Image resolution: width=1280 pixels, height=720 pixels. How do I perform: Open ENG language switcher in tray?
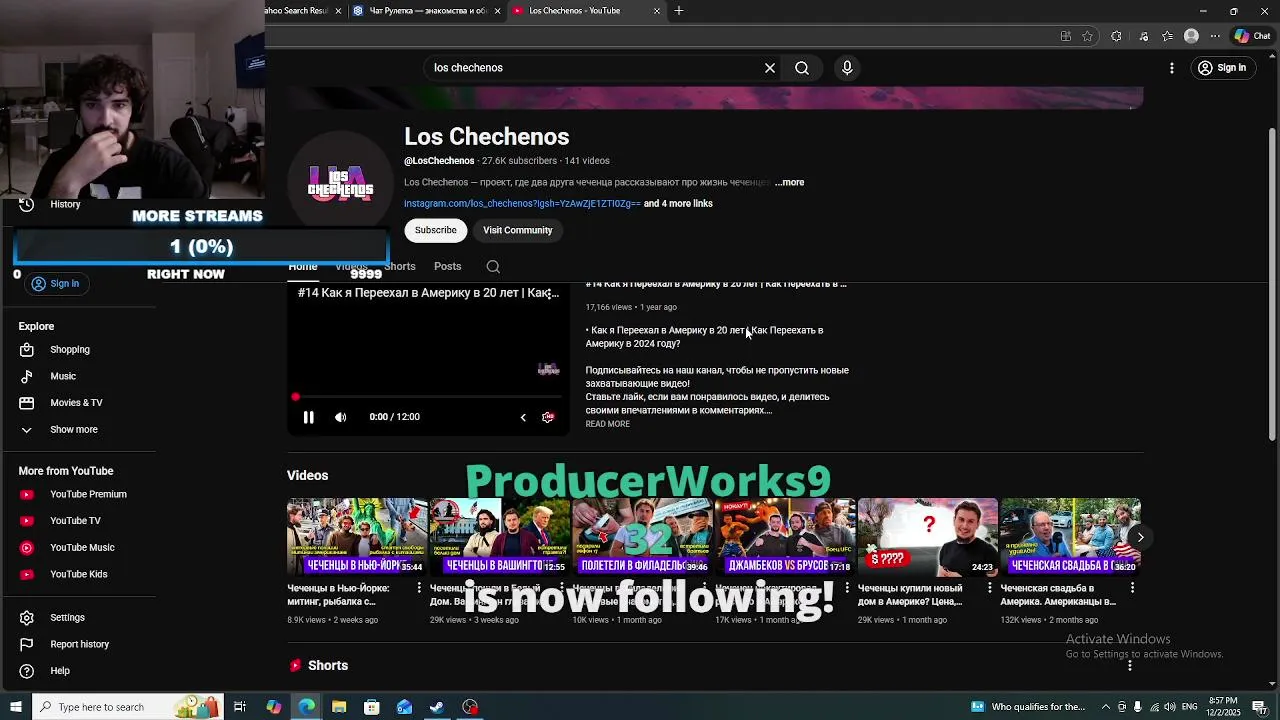[x=1189, y=707]
